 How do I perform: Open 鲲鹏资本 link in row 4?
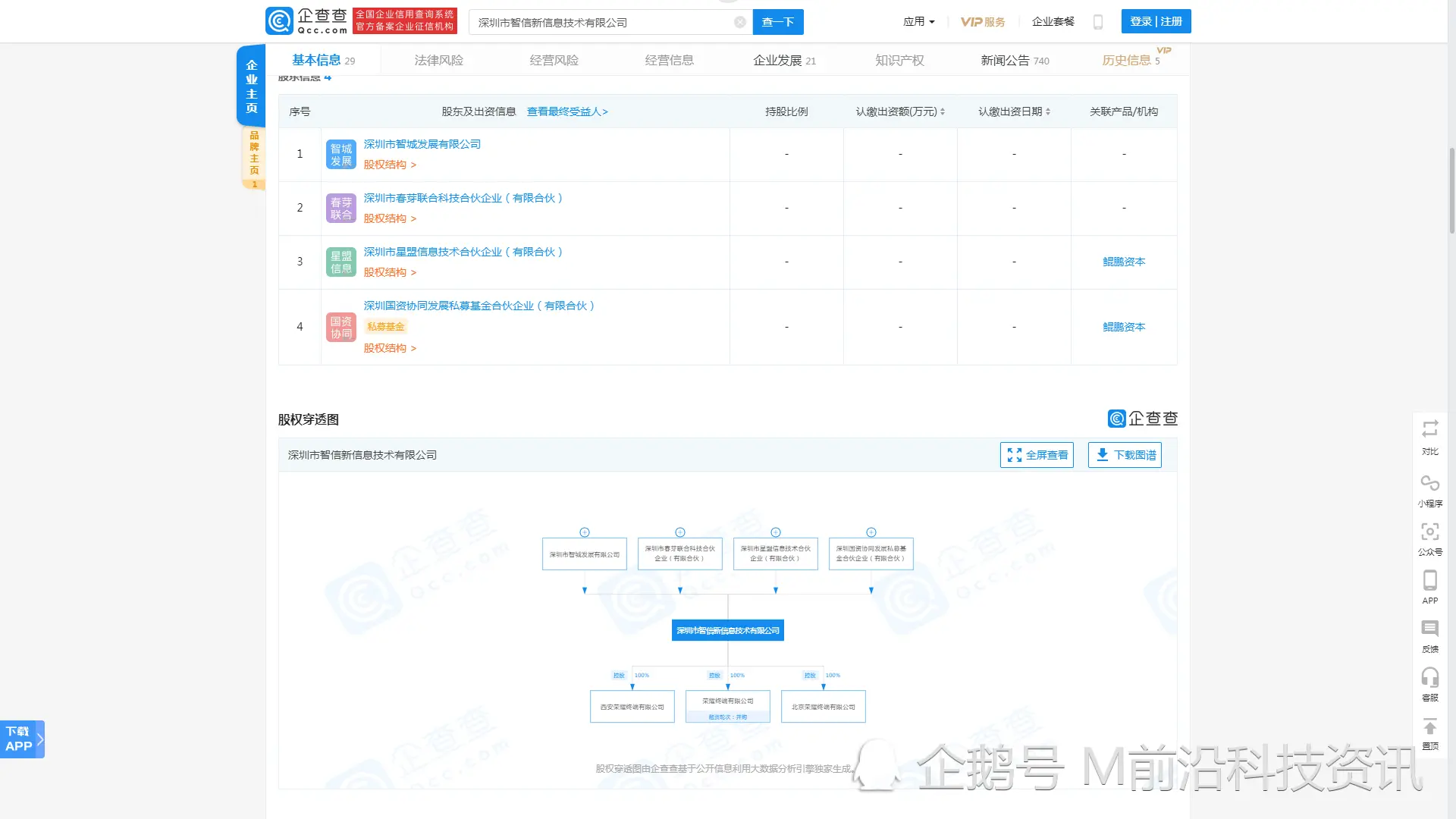coord(1124,328)
